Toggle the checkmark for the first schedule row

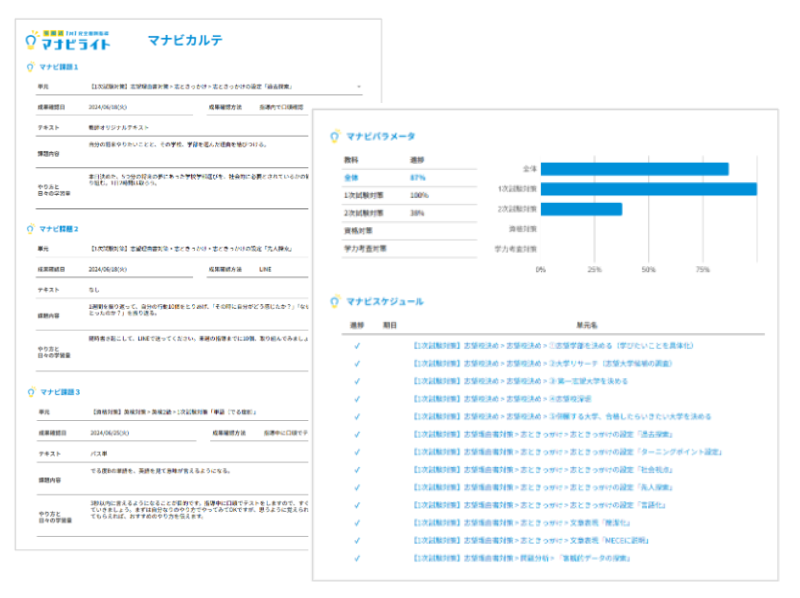pyautogui.click(x=357, y=346)
